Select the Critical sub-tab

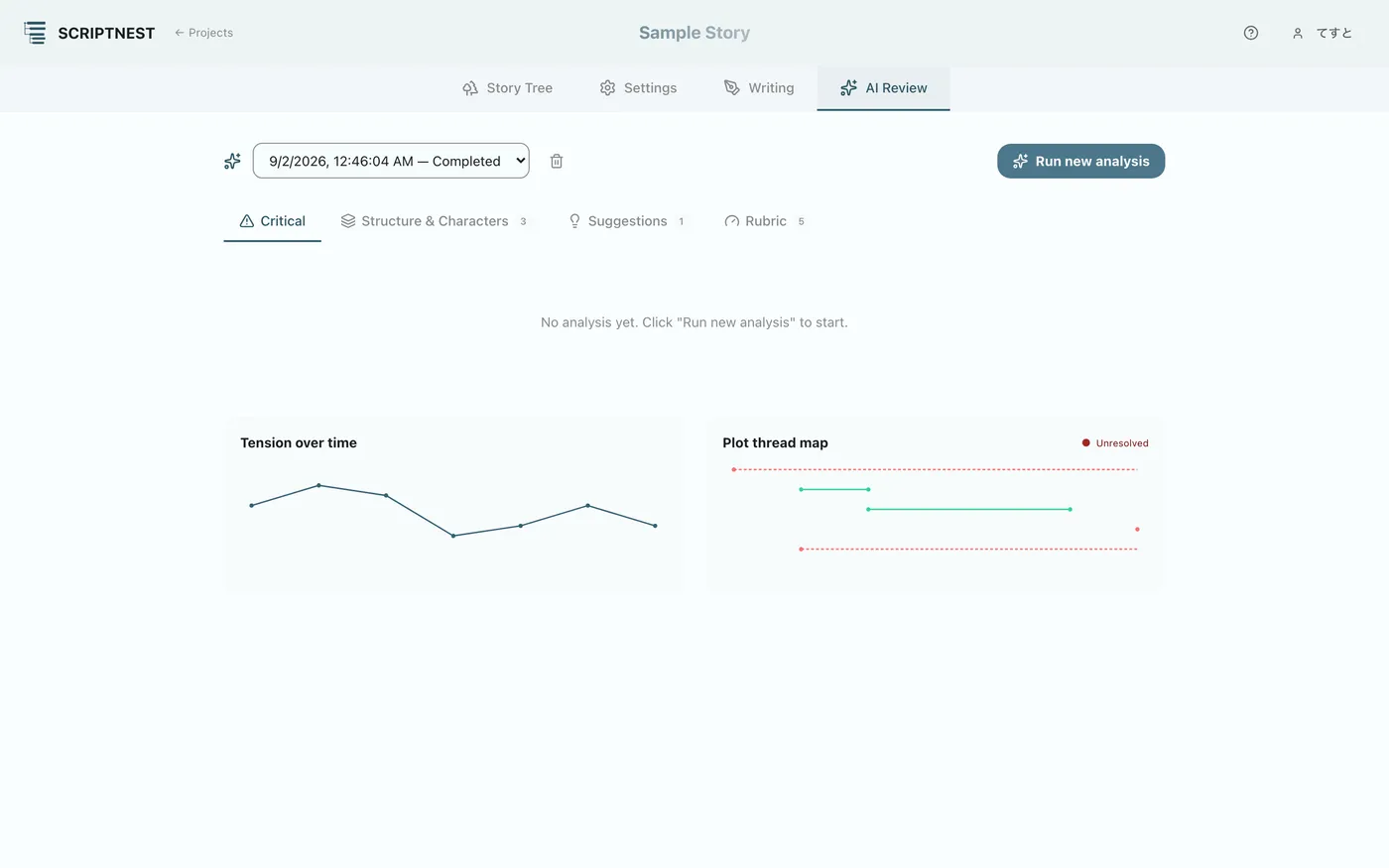[272, 221]
